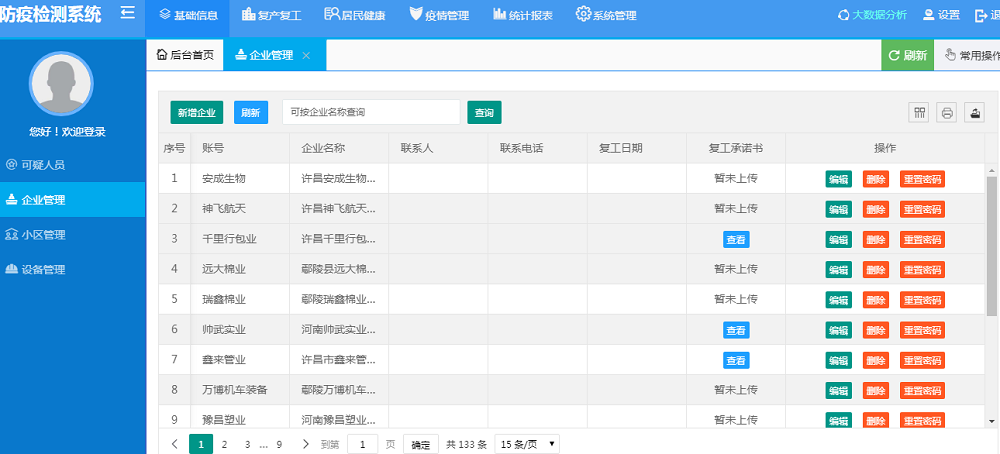1000x454 pixels.
Task: Switch to the 后台首页 tab
Action: point(185,55)
